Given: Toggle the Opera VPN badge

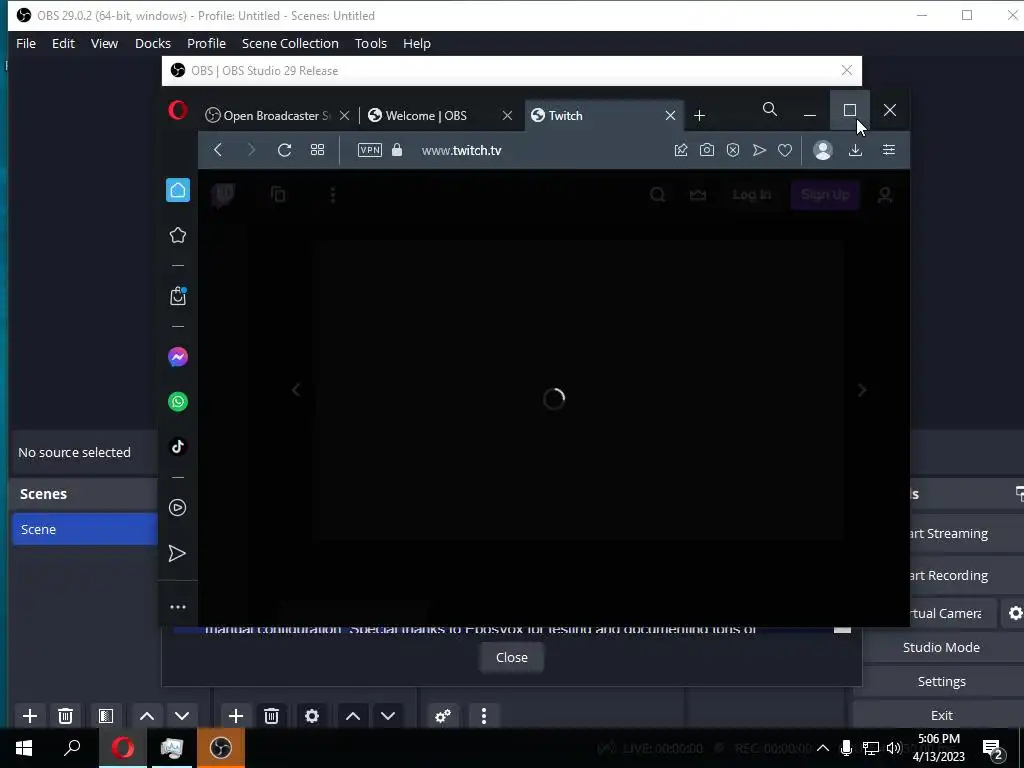Looking at the screenshot, I should point(370,150).
